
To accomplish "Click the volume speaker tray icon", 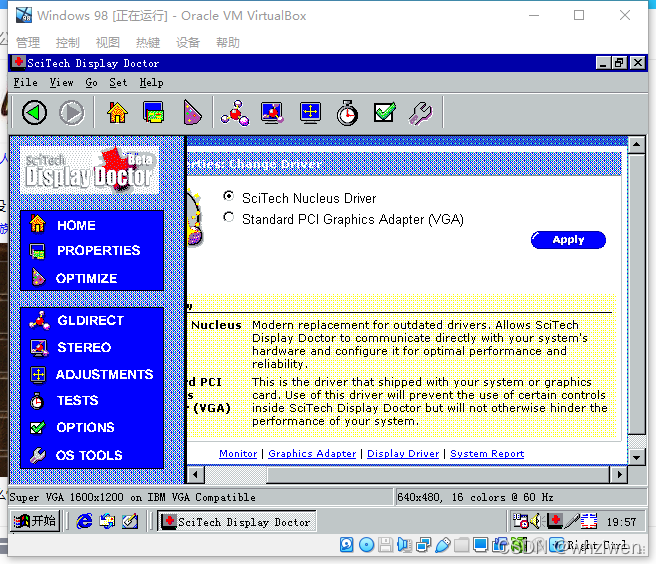I will pyautogui.click(x=536, y=521).
